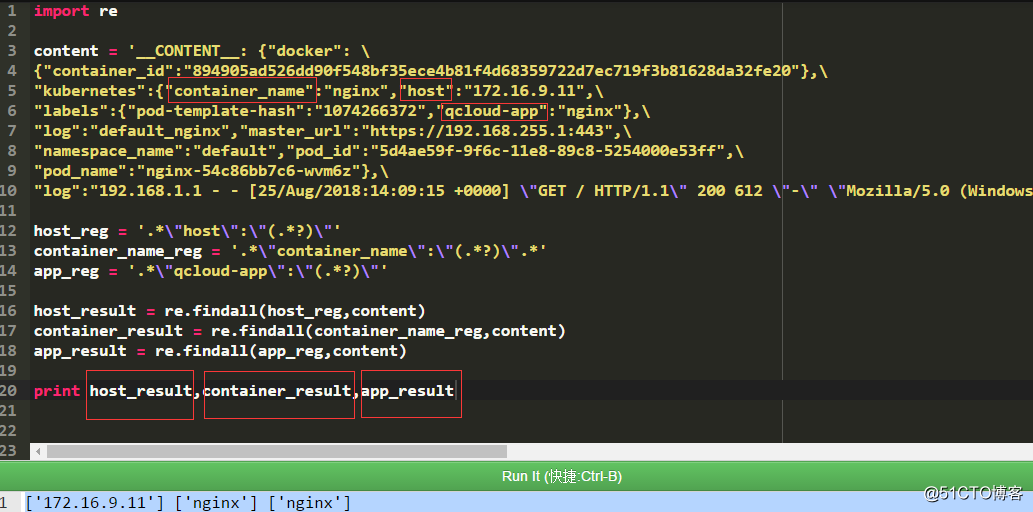The height and width of the screenshot is (512, 1033).
Task: Click the master_url https address on line 7
Action: 493,131
